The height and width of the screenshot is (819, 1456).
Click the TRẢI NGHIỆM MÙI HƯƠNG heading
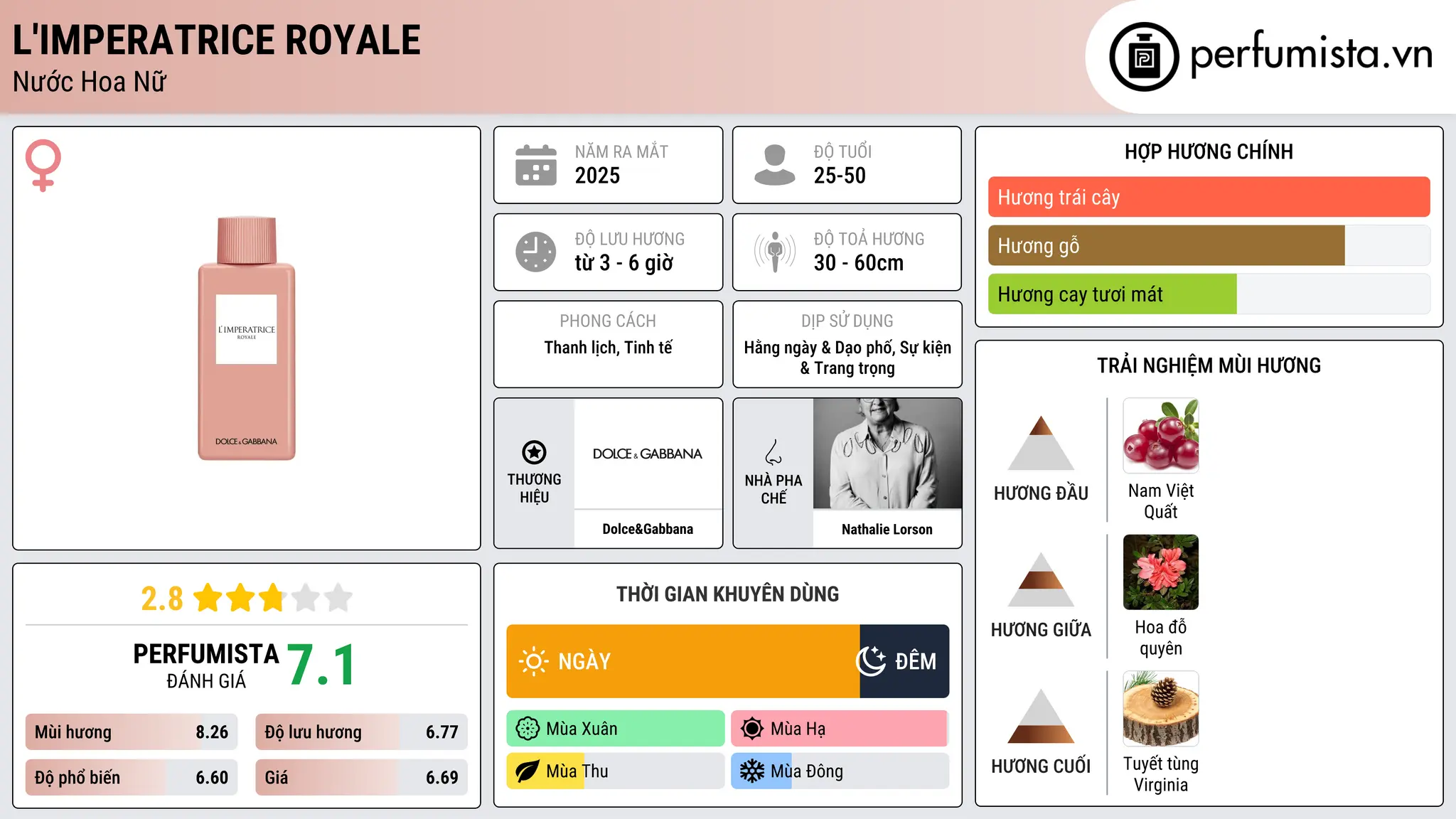[1209, 365]
